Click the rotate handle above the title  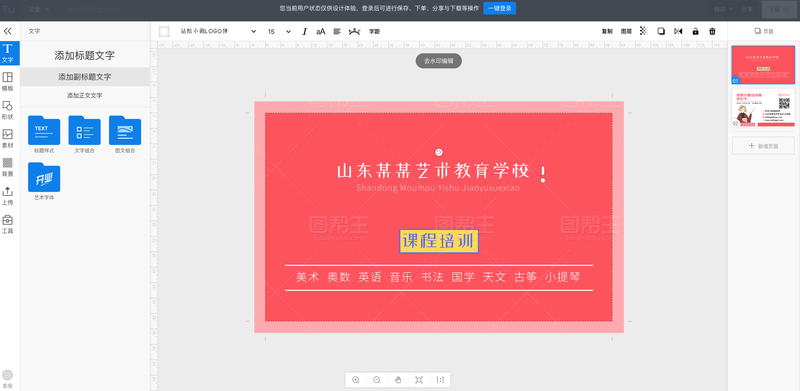(x=439, y=152)
